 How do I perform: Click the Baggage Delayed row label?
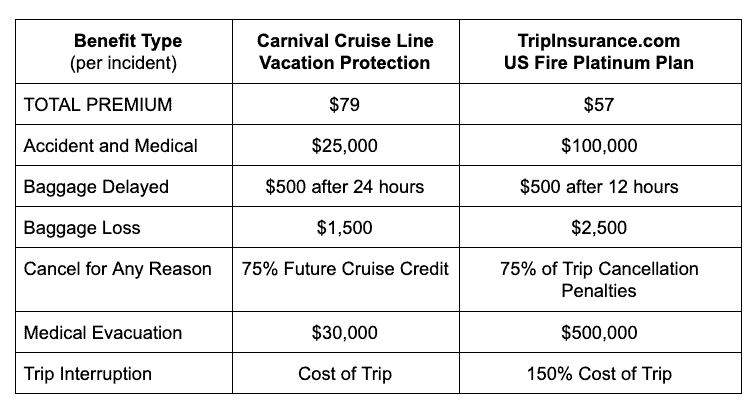click(96, 187)
